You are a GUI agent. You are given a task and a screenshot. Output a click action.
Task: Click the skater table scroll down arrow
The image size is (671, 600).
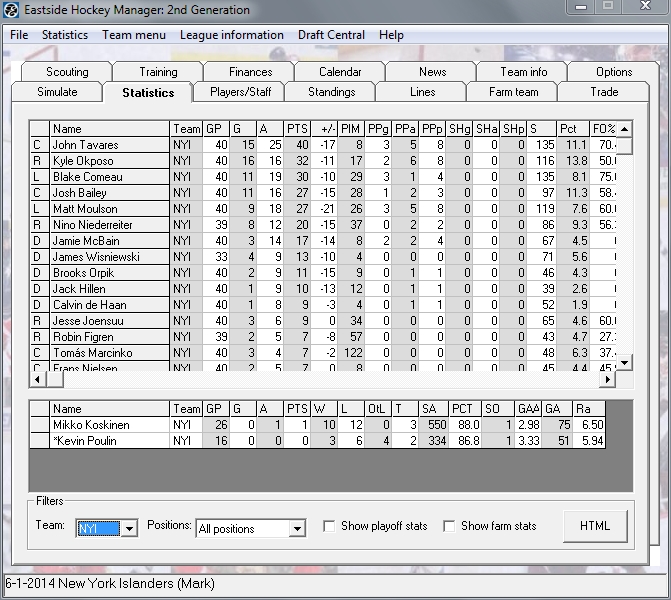[x=624, y=363]
